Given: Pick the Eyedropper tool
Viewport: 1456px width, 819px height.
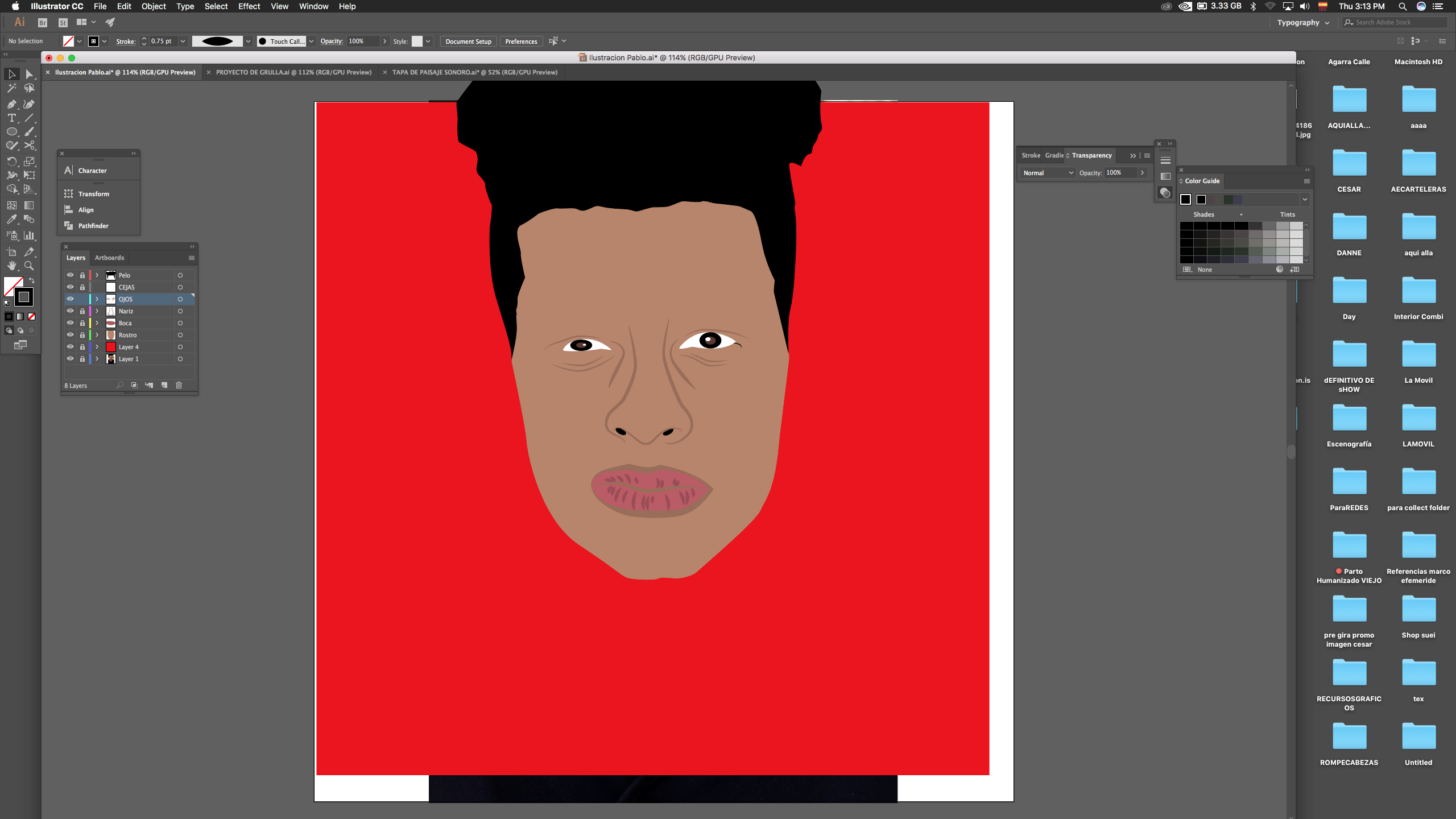Looking at the screenshot, I should tap(11, 220).
